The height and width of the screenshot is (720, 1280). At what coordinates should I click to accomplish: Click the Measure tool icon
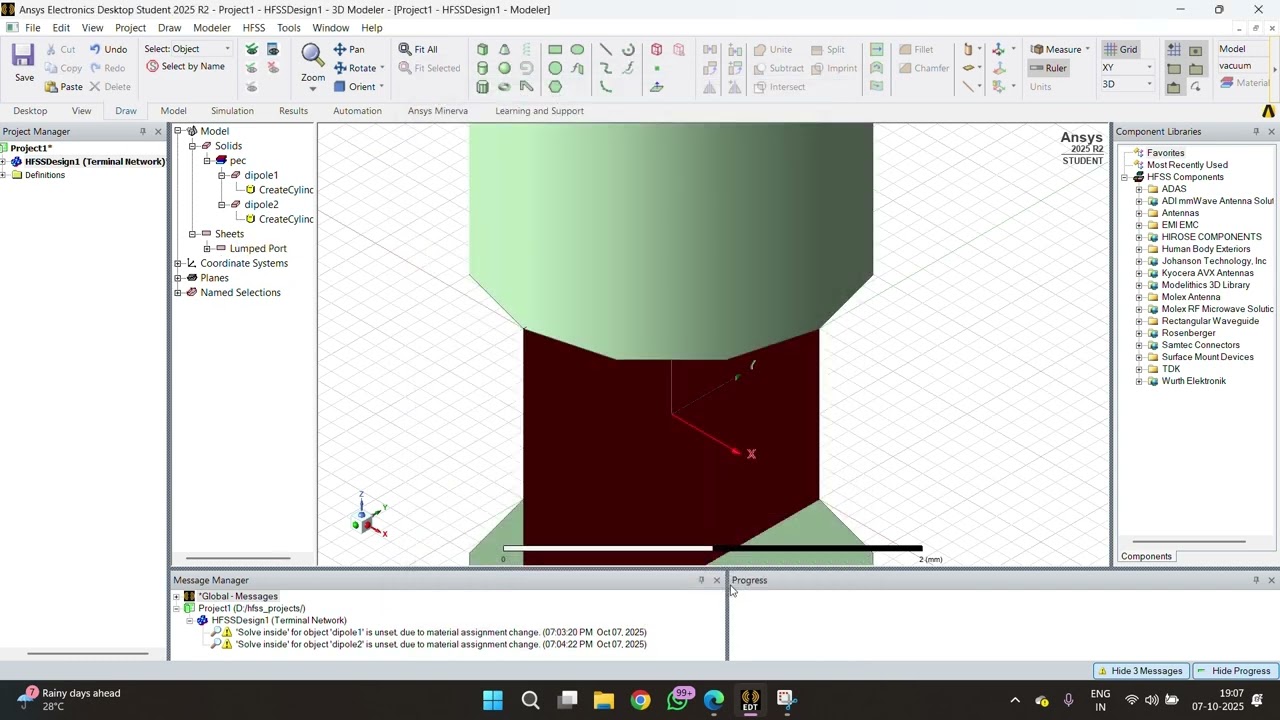point(1037,49)
